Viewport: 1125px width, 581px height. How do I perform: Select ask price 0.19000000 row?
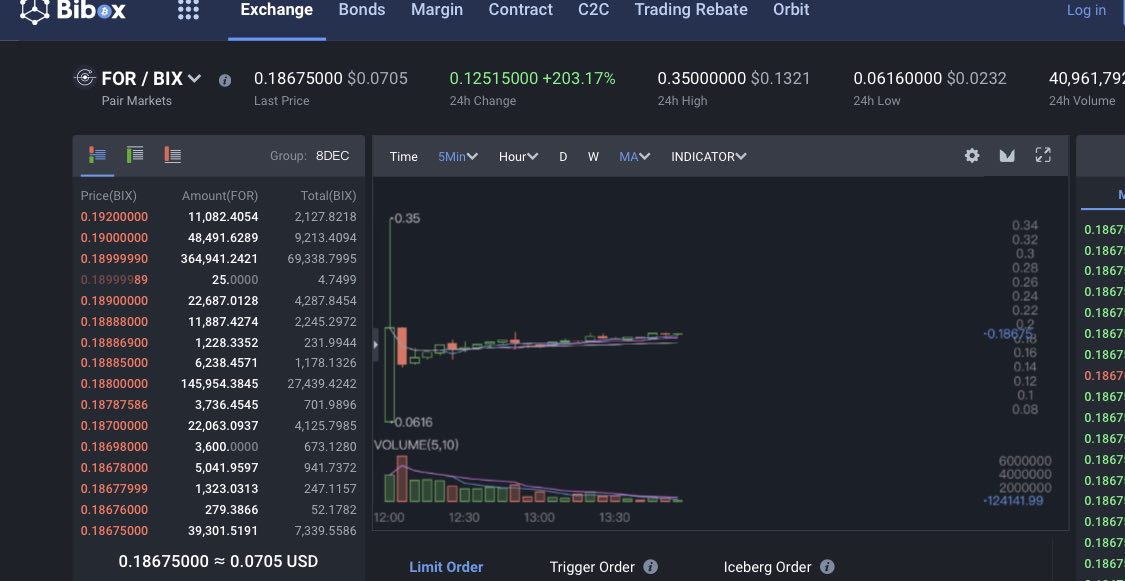pos(218,237)
